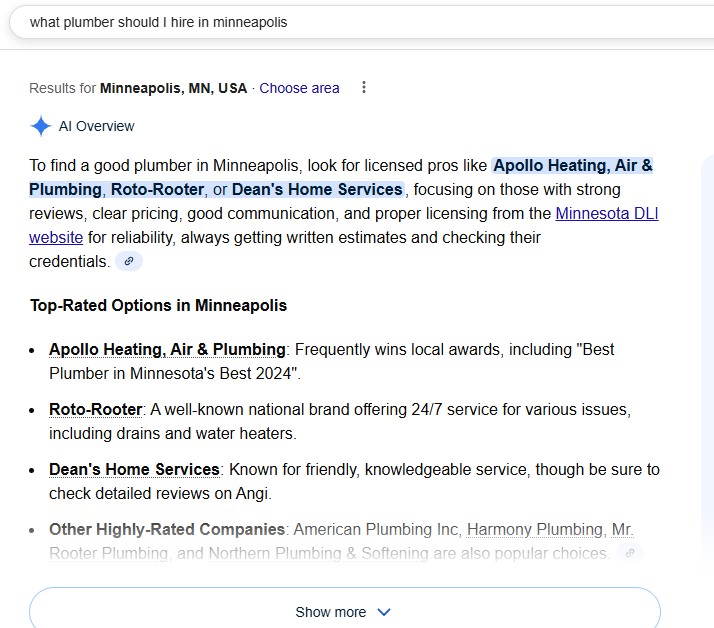The width and height of the screenshot is (714, 628).
Task: Open Apollo Heating, Air & Plumbing bullet link
Action: (x=167, y=349)
